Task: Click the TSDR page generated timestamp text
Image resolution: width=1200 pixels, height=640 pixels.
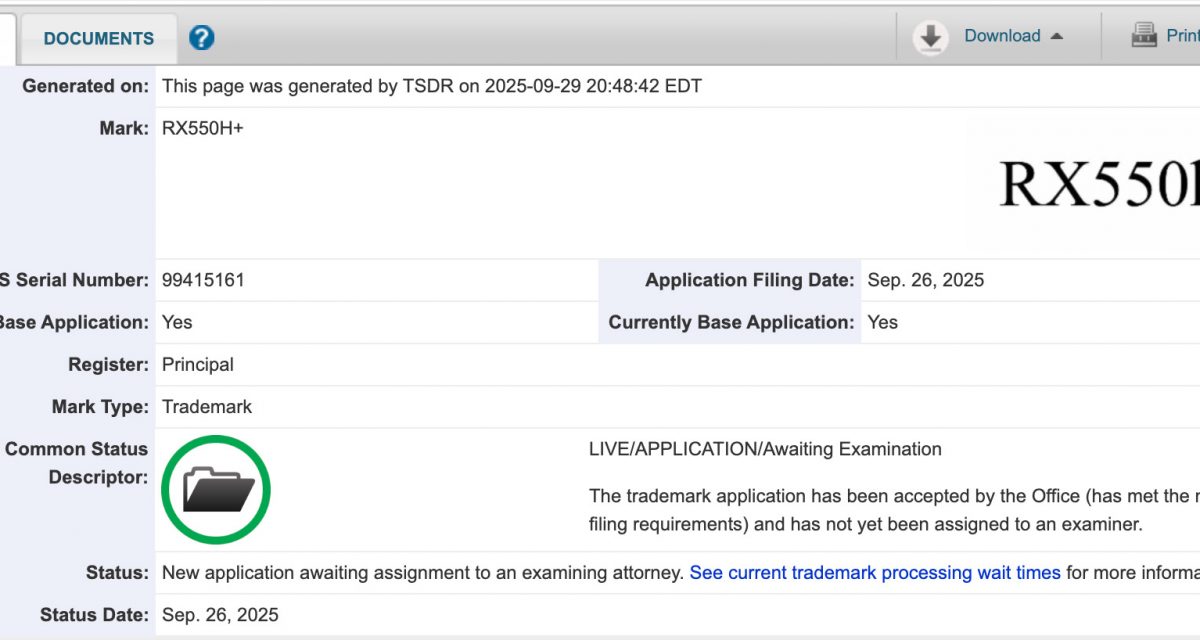Action: (x=432, y=86)
